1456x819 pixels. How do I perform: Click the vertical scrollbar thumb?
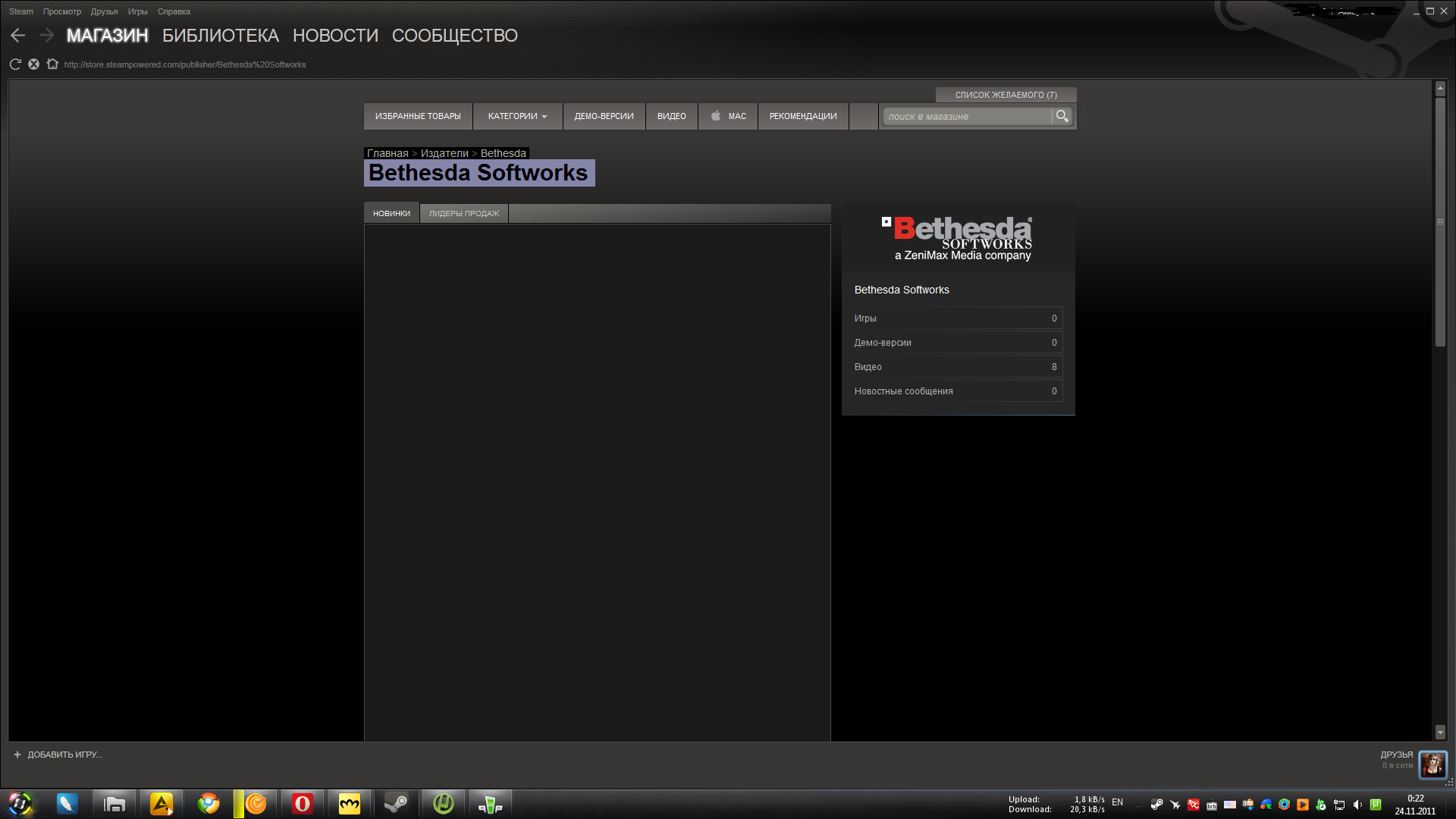click(1440, 221)
